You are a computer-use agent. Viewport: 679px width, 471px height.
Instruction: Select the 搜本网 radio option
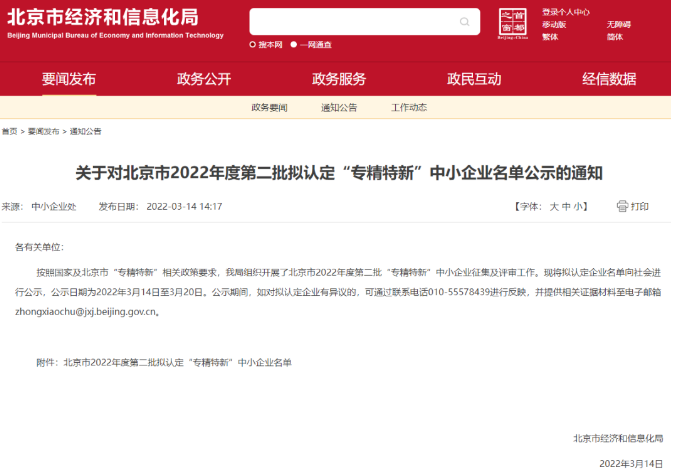coord(252,45)
